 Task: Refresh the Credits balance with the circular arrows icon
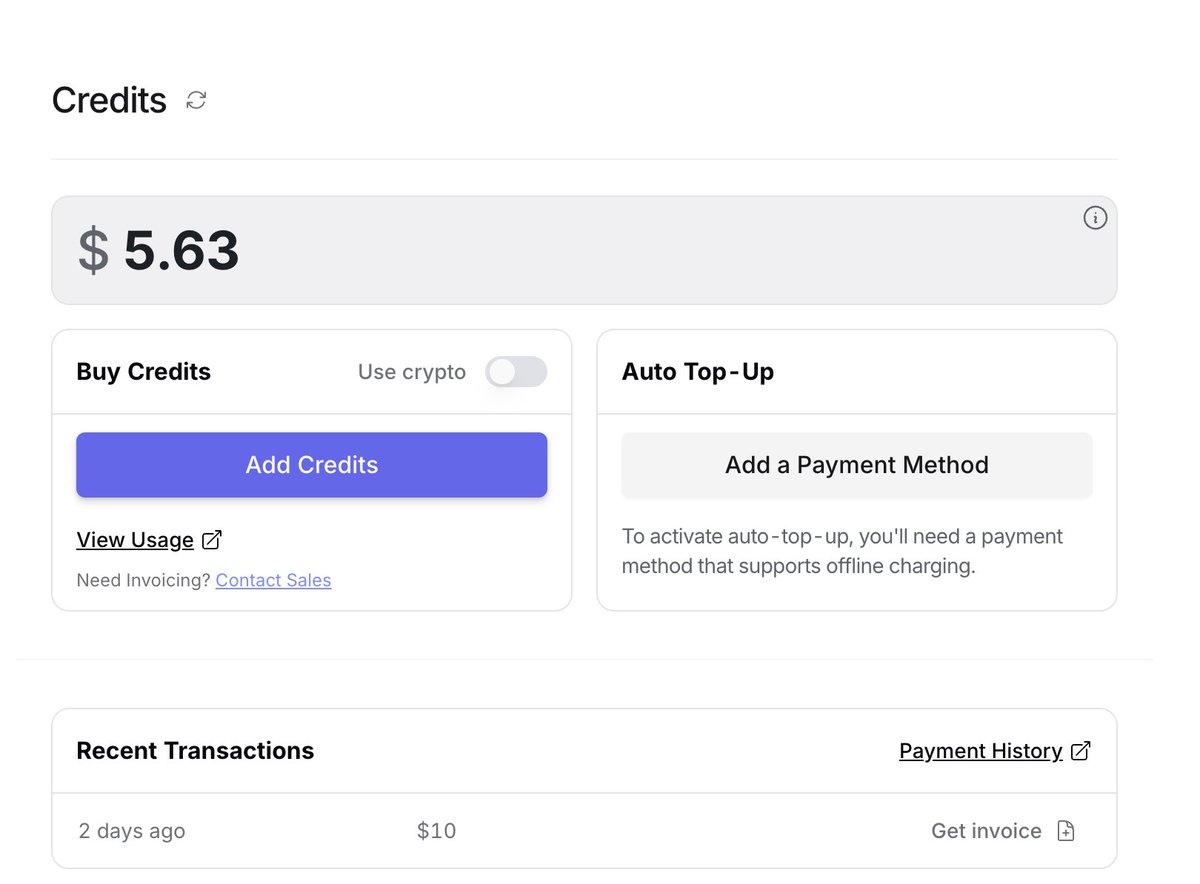(x=196, y=100)
